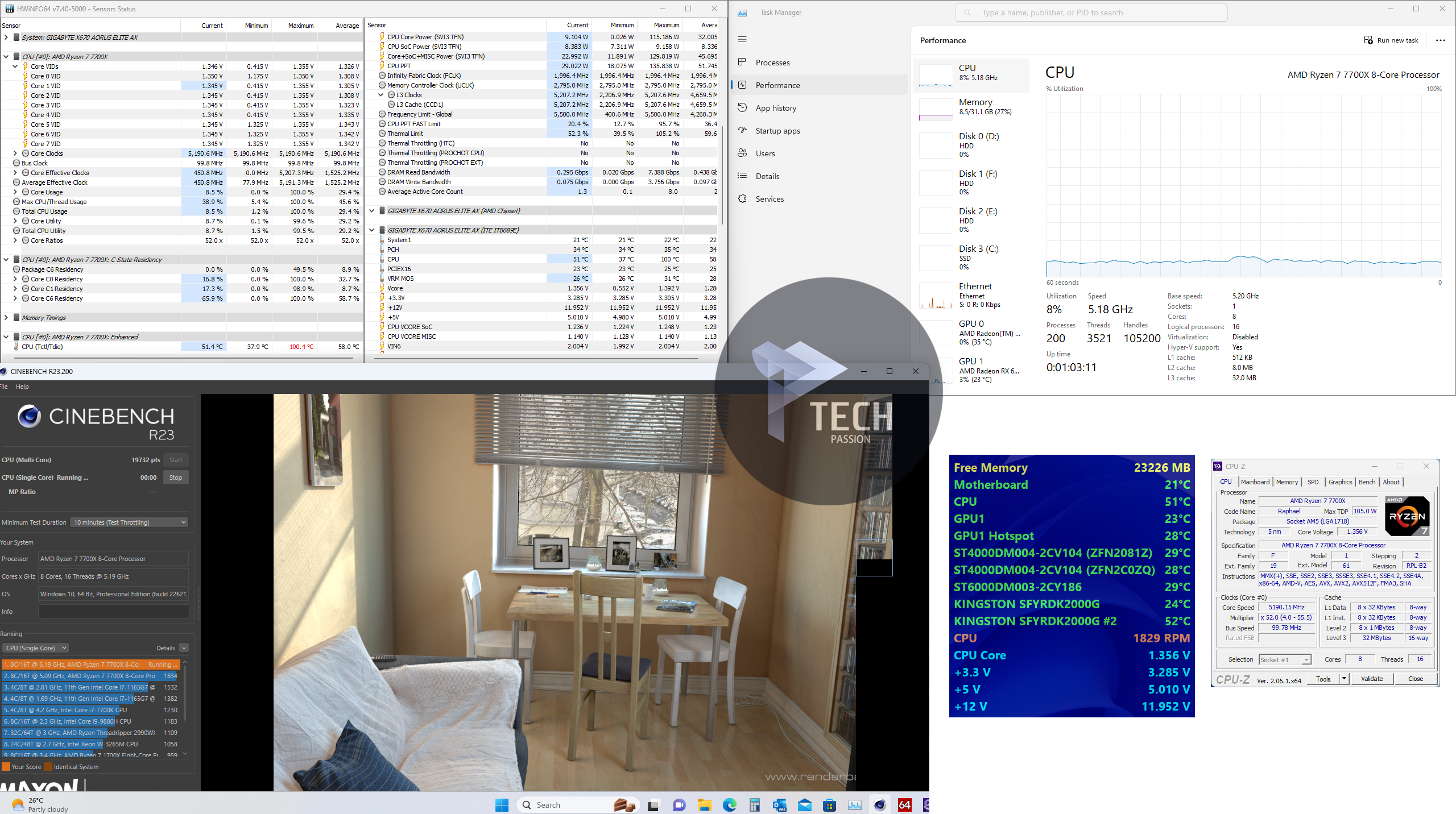This screenshot has width=1456, height=814.
Task: Open the Users page in Task Manager
Action: [765, 153]
